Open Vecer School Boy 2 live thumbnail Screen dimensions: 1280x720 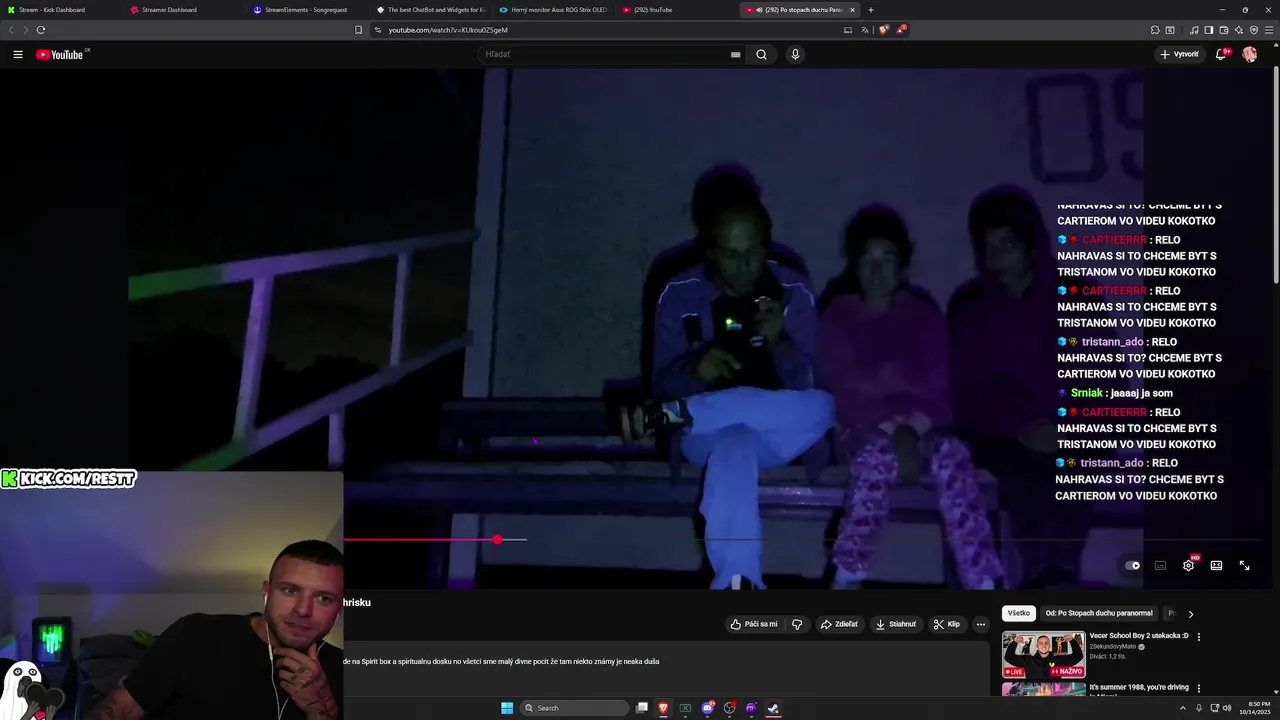coord(1043,655)
